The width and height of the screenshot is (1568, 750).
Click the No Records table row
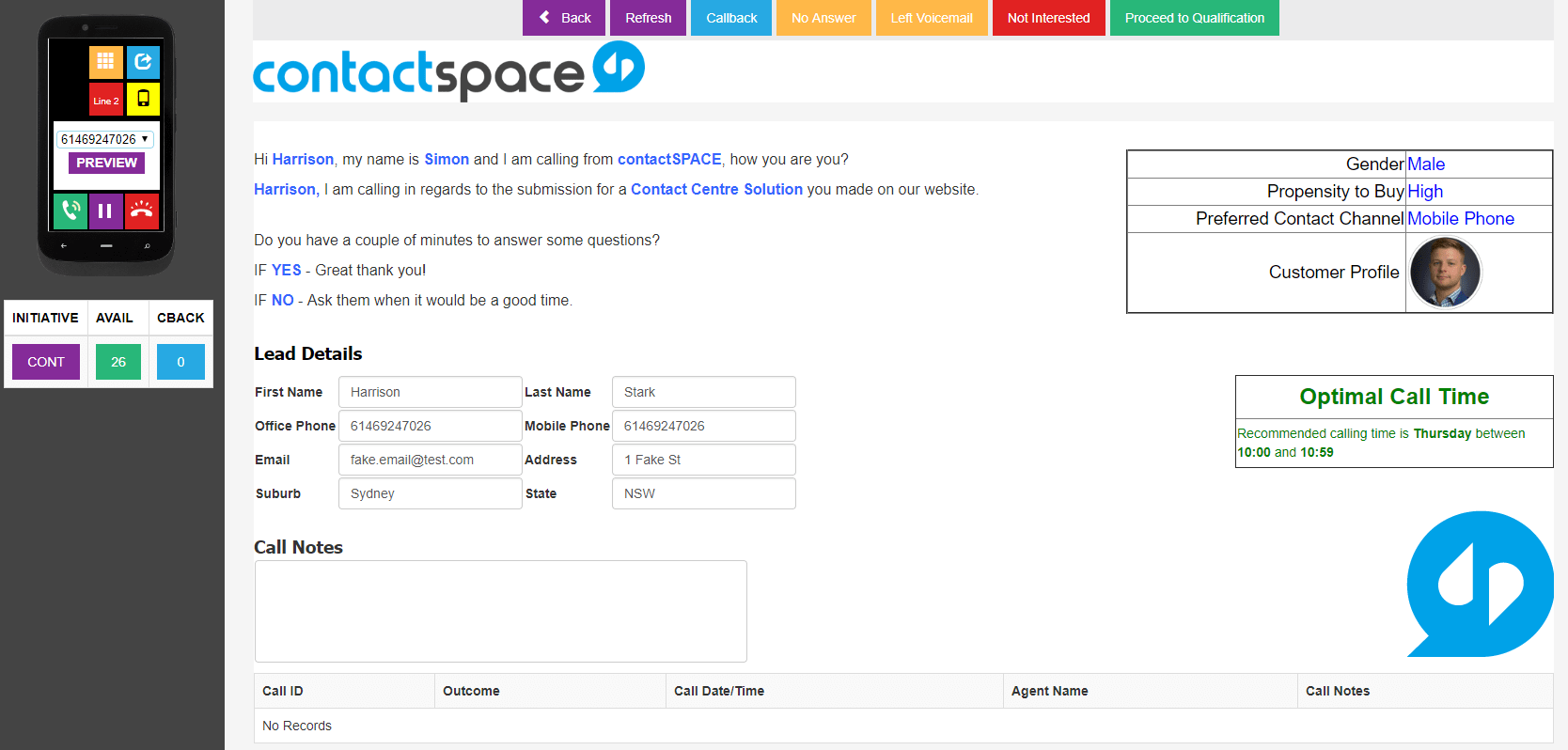pyautogui.click(x=903, y=726)
